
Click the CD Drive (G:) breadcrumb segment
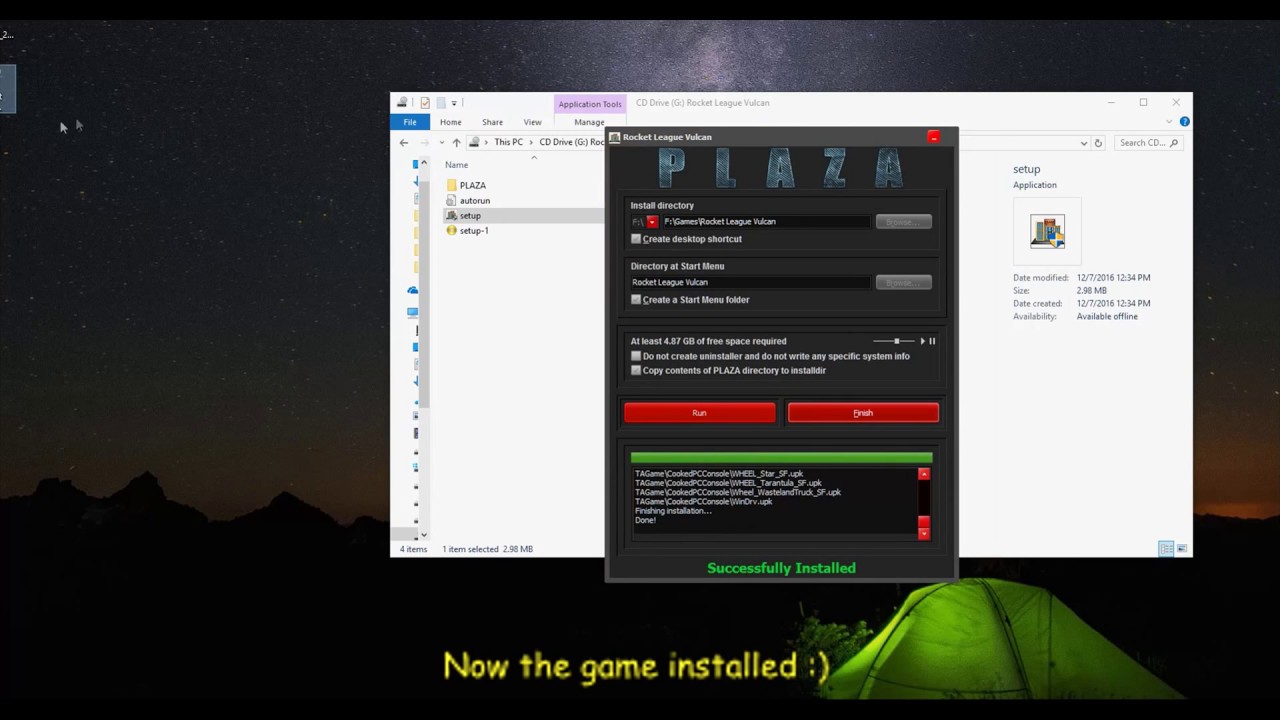[572, 142]
